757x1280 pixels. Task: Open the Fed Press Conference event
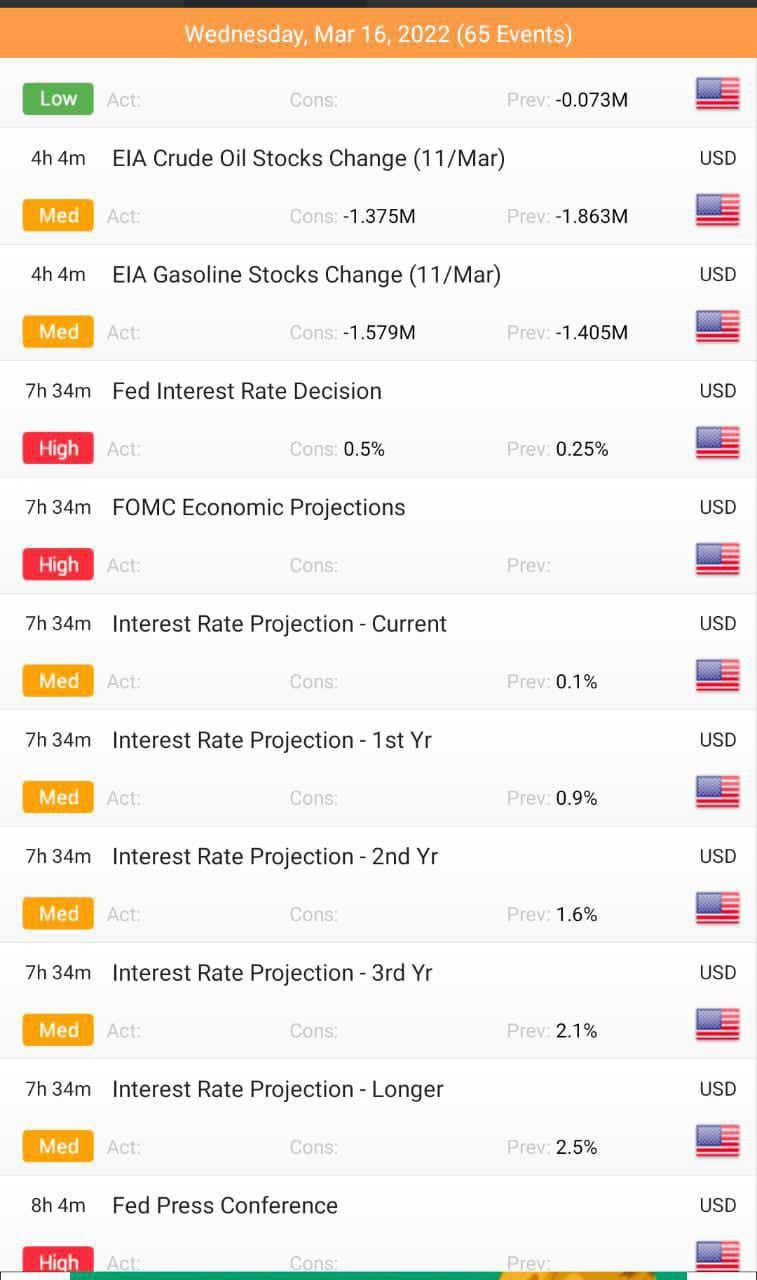pyautogui.click(x=225, y=1205)
